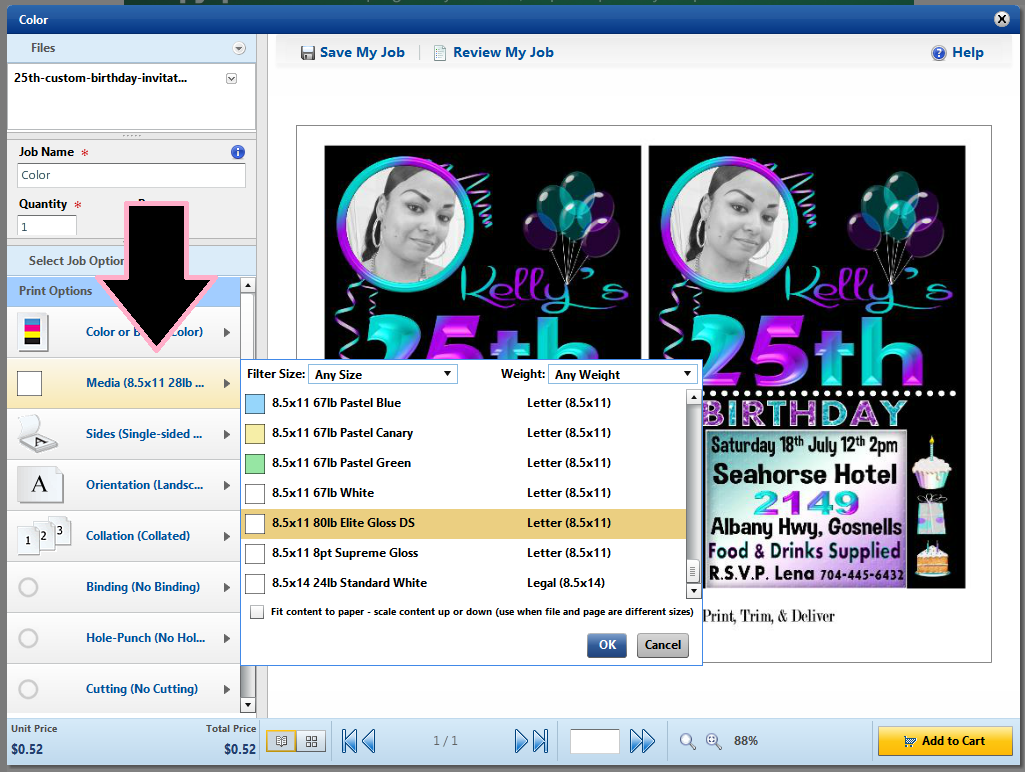Click the Job Name info icon

[x=238, y=152]
